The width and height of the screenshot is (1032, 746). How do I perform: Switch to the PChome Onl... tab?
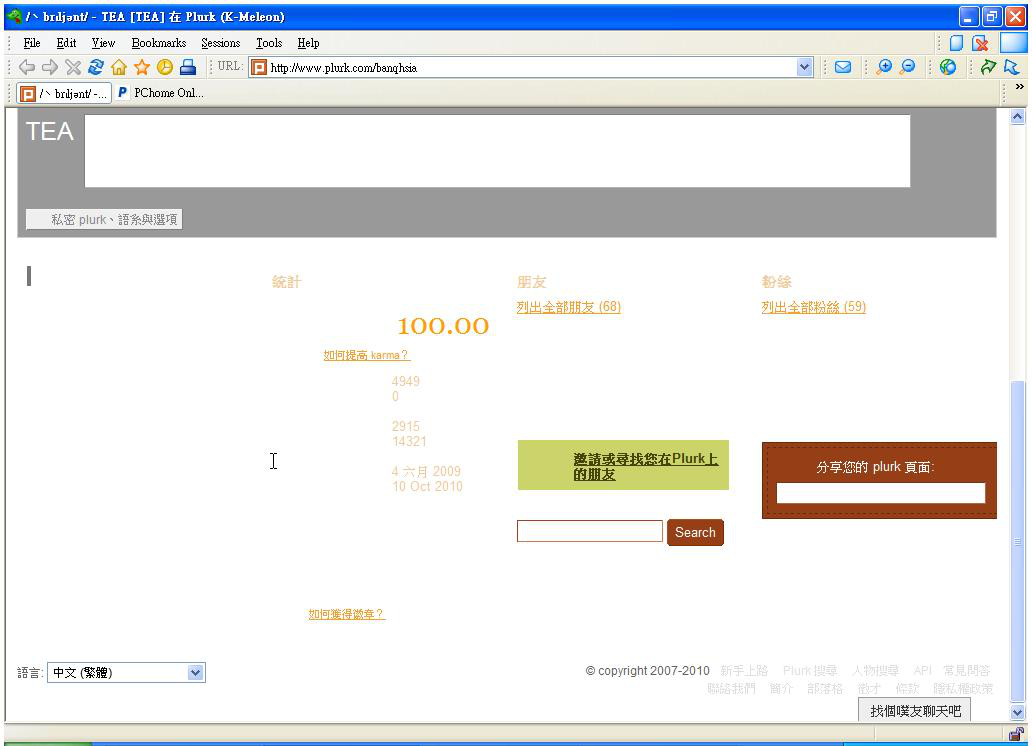(161, 93)
